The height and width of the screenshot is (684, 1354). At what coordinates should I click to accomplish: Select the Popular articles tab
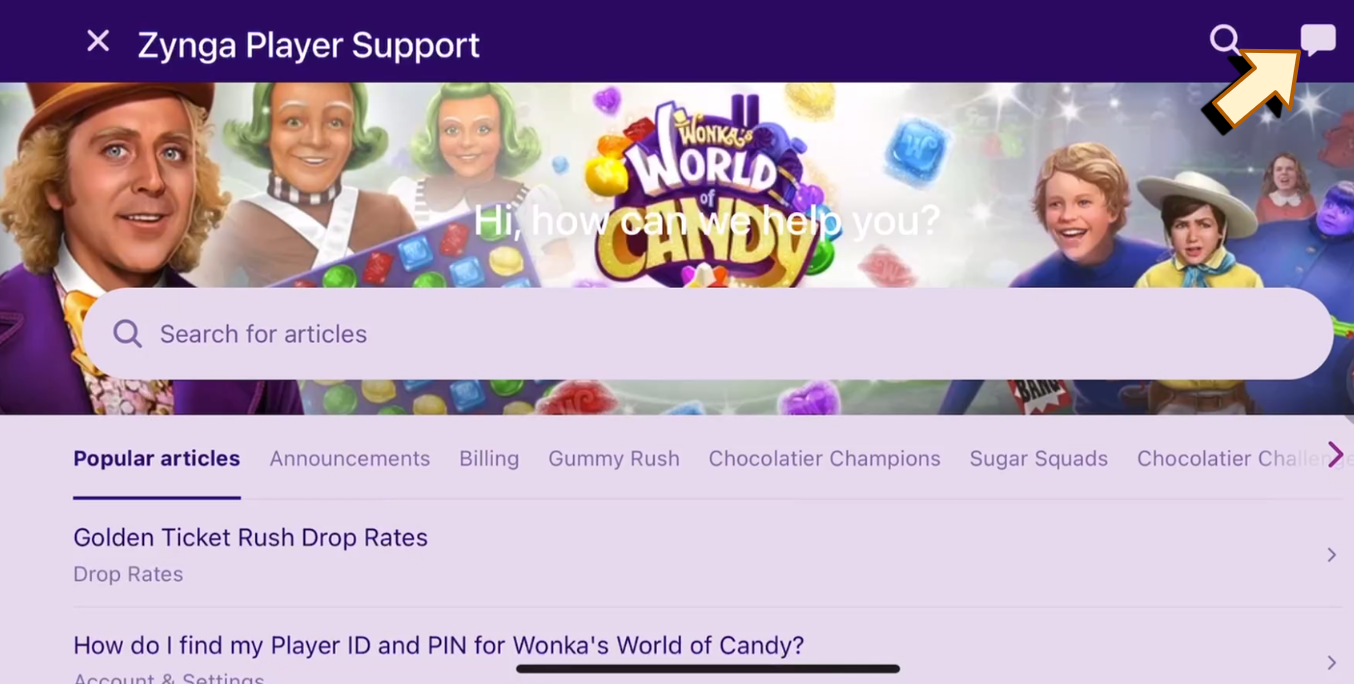(157, 458)
